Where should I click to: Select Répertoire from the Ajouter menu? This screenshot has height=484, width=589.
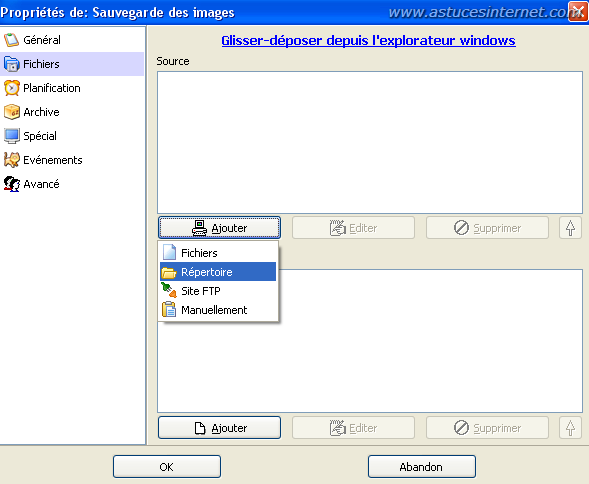tap(218, 272)
